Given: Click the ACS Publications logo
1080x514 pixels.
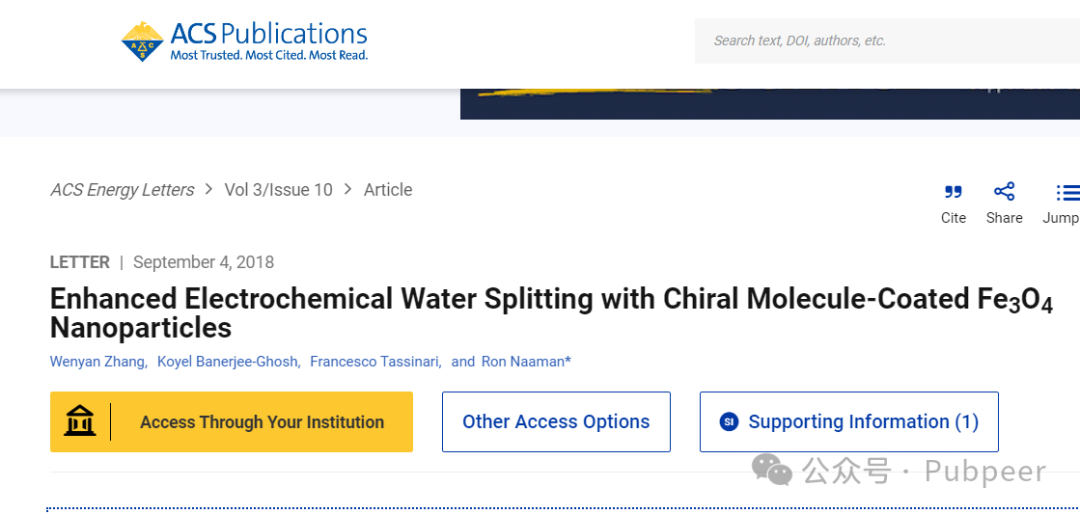Looking at the screenshot, I should pos(245,41).
